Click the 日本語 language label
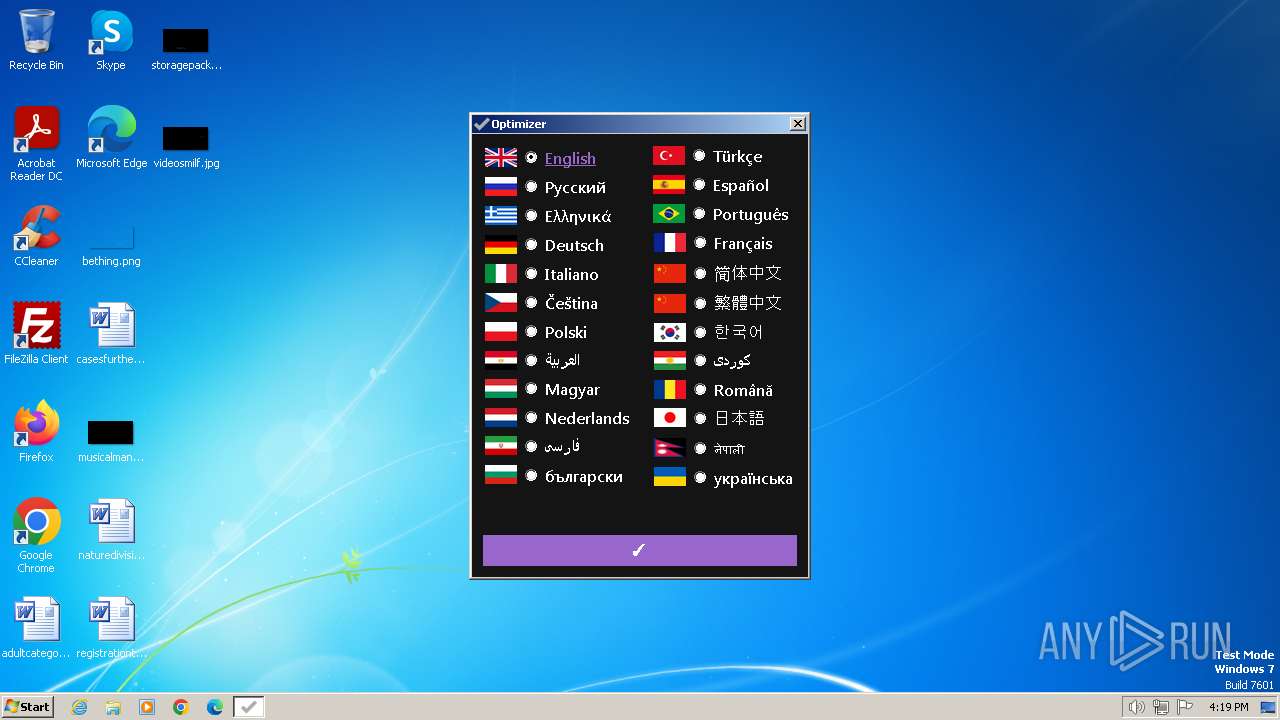This screenshot has width=1280, height=720. 739,419
